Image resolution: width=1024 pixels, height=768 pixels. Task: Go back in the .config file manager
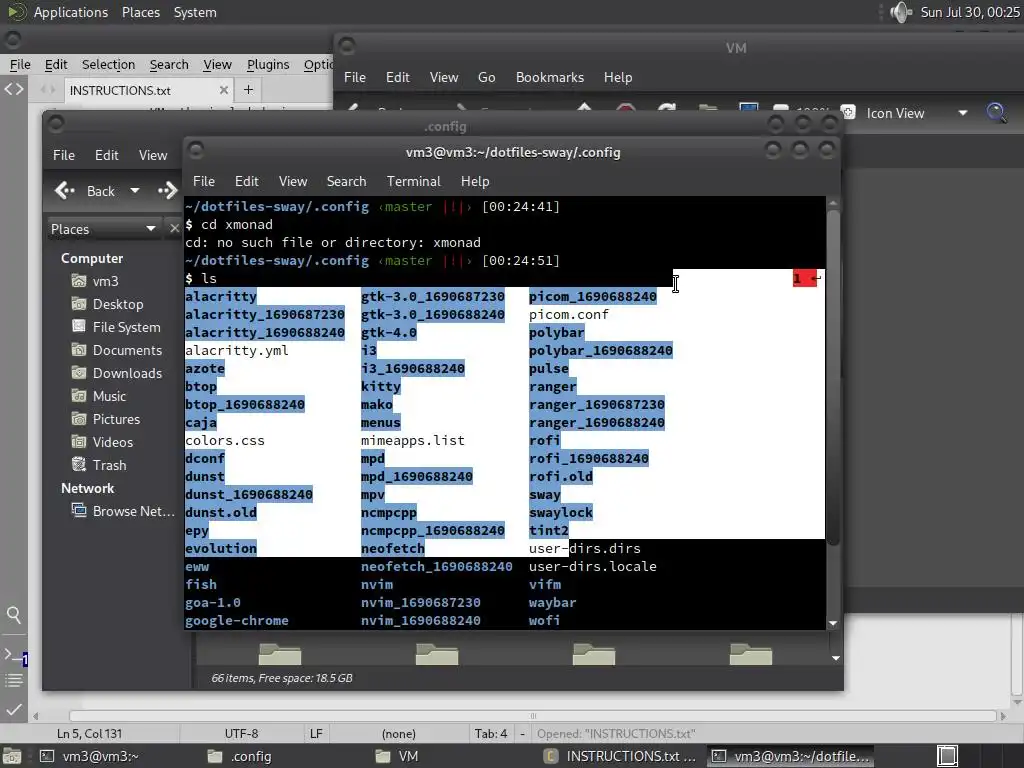(85, 191)
